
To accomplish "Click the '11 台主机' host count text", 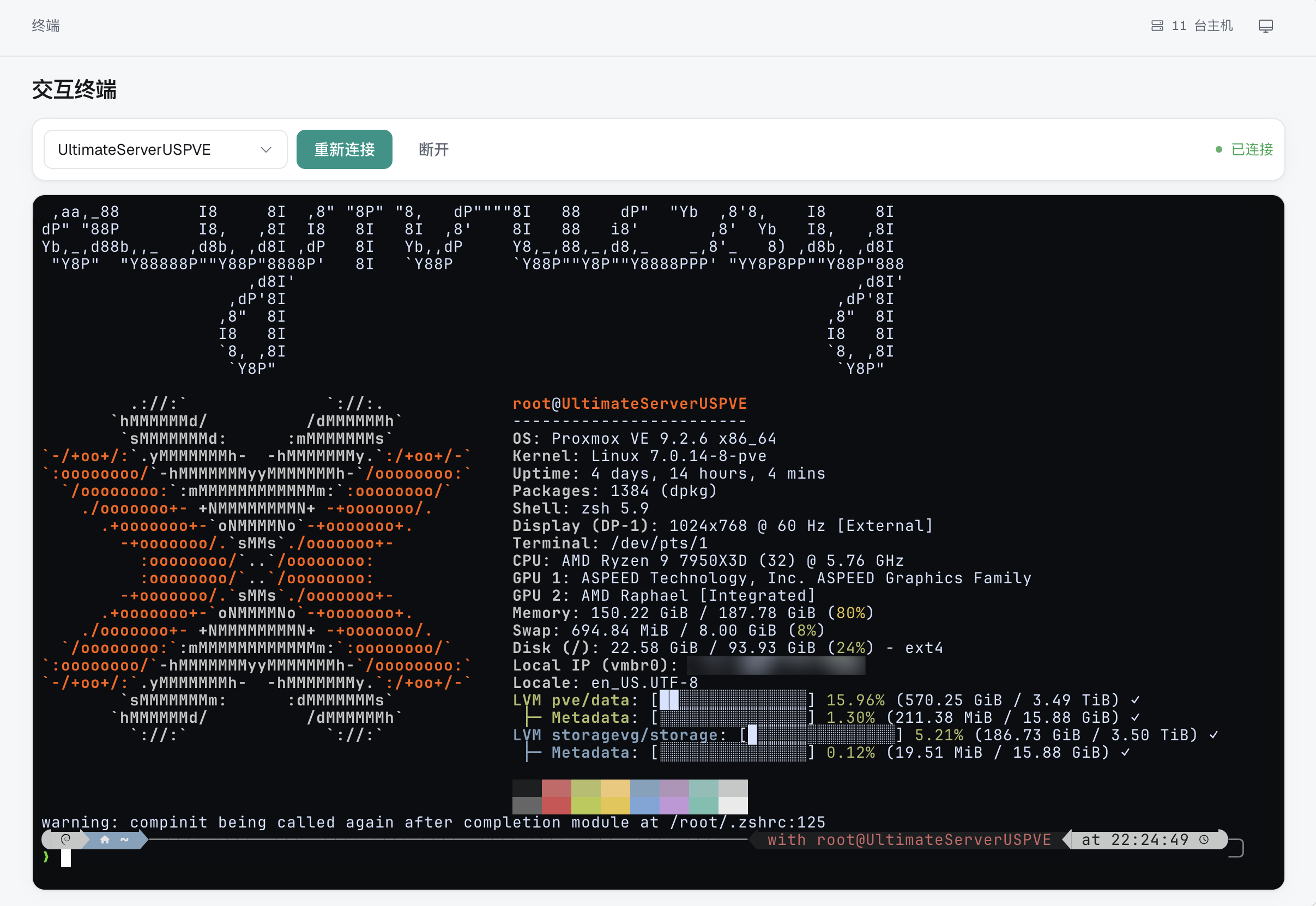I will [x=1202, y=26].
